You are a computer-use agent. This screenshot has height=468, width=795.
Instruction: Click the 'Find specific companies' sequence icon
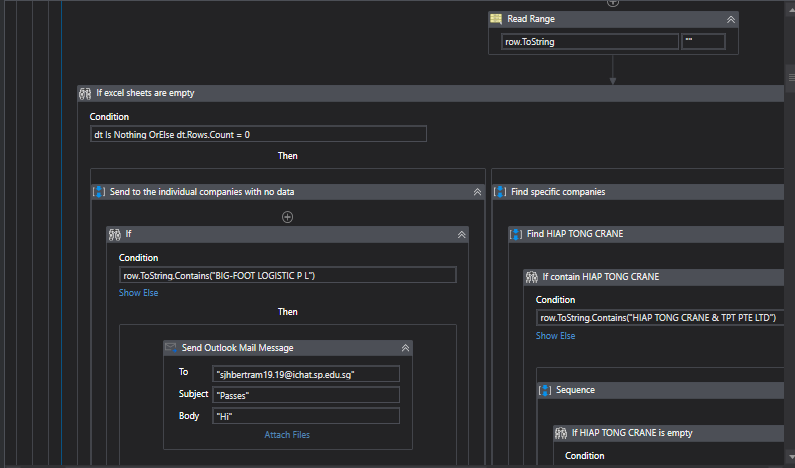pyautogui.click(x=500, y=191)
